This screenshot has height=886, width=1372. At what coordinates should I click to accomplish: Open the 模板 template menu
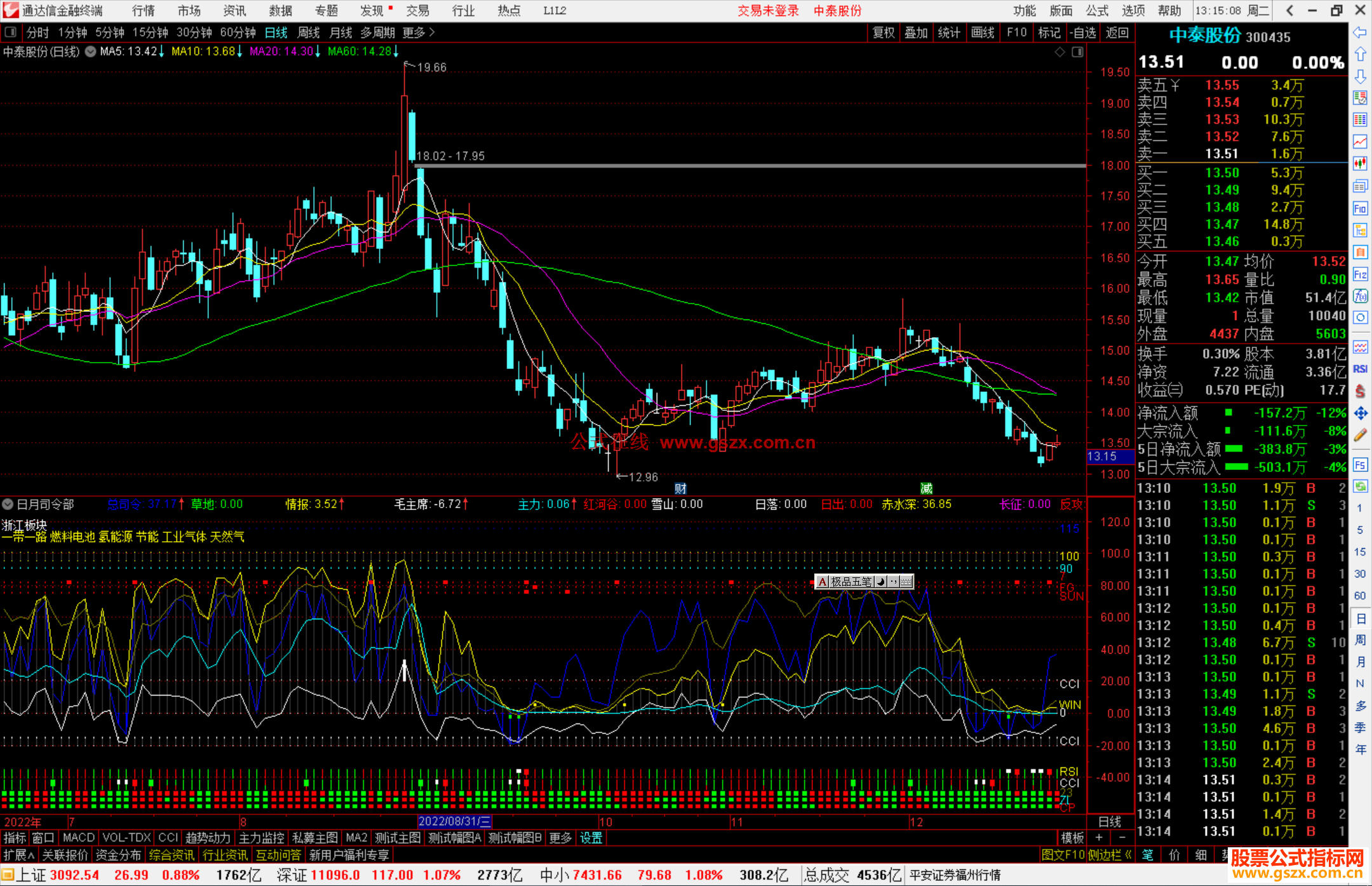click(1073, 838)
